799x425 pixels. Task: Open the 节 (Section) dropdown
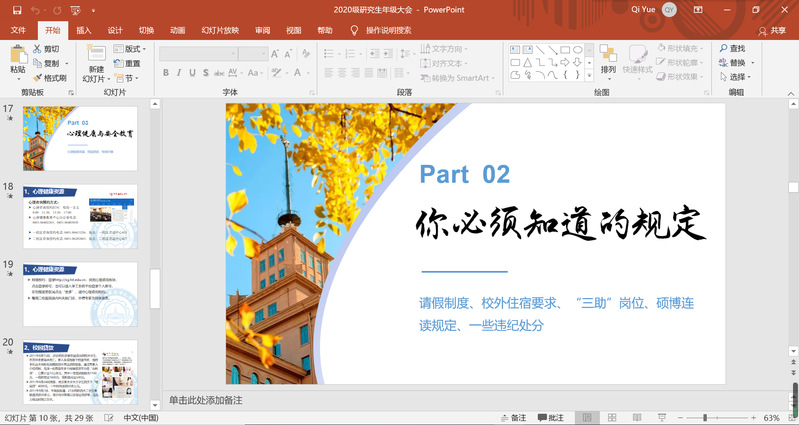126,78
